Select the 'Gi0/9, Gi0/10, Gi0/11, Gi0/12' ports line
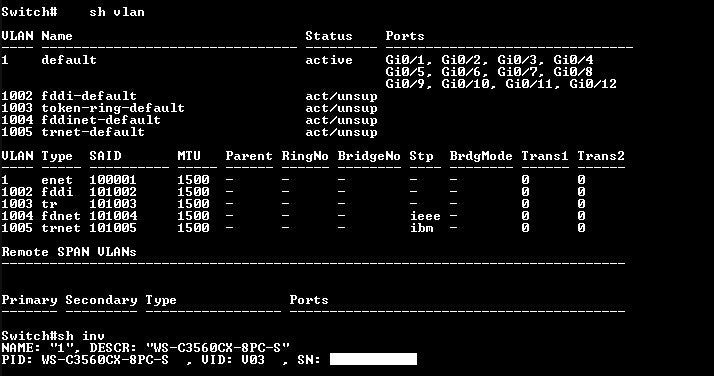This screenshot has width=714, height=376. point(501,84)
